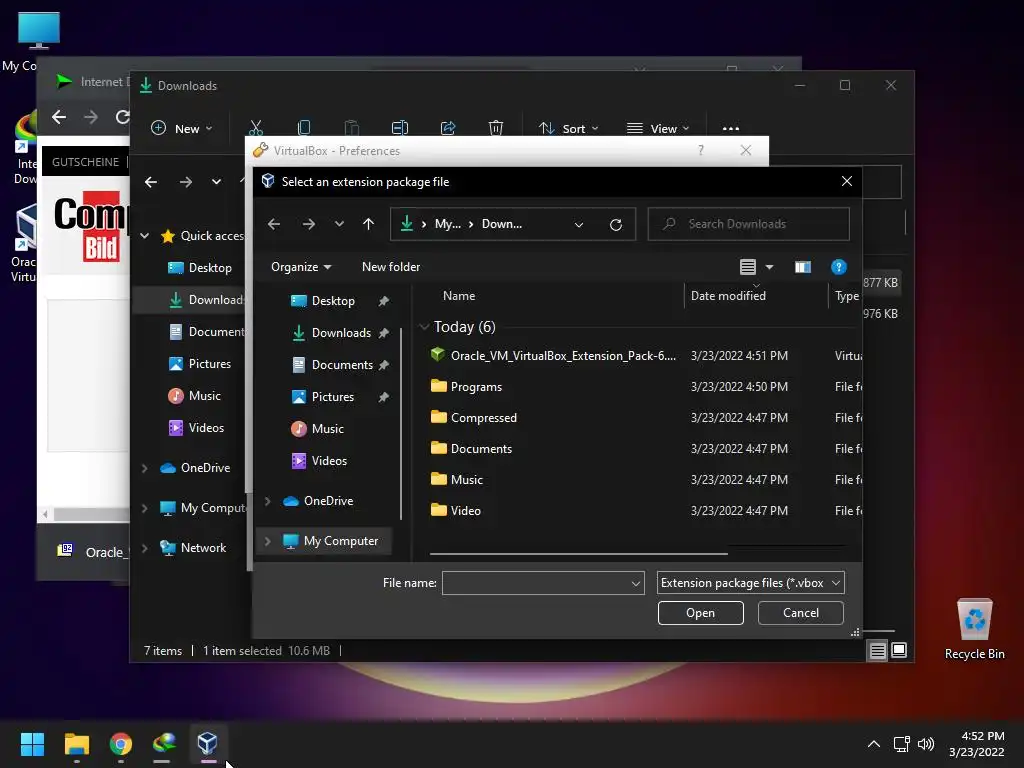Change the view layout icon in dialog
This screenshot has width=1024, height=768.
coord(748,266)
